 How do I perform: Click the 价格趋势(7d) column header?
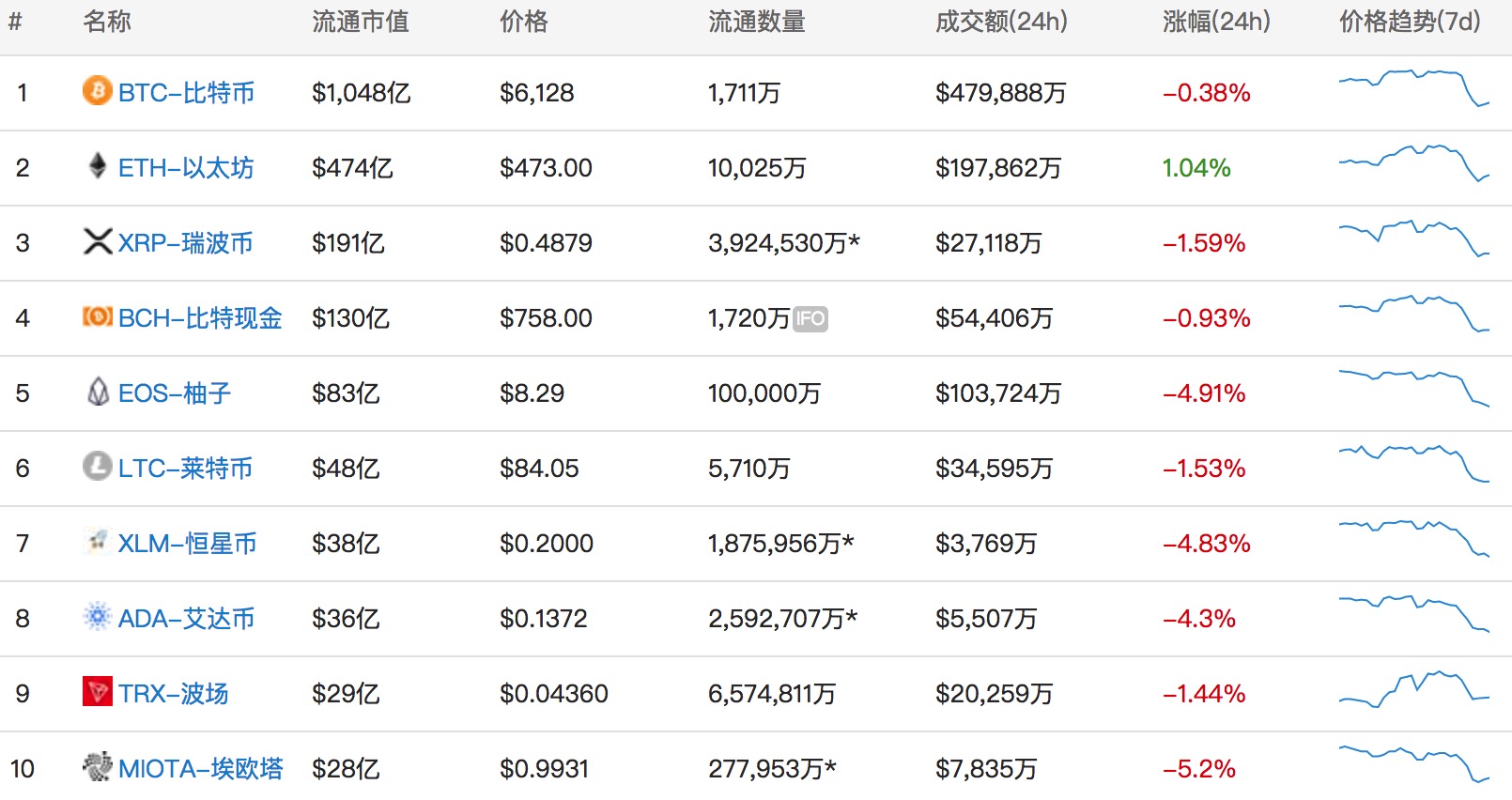point(1410,22)
